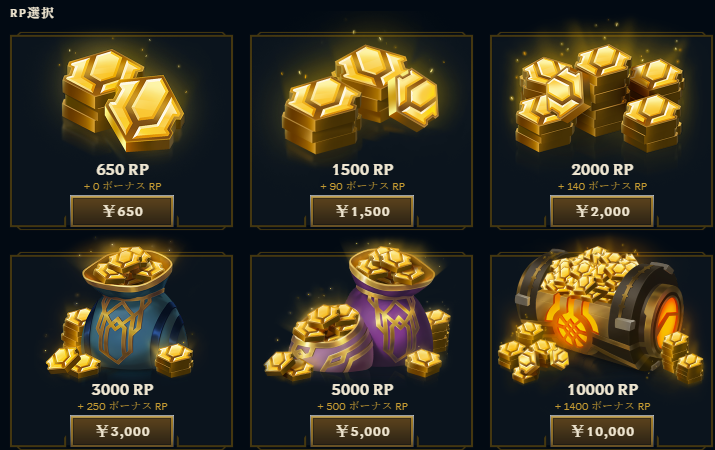This screenshot has width=715, height=450.
Task: Click the +1400 ボーナス RP bonus text
Action: coord(602,406)
